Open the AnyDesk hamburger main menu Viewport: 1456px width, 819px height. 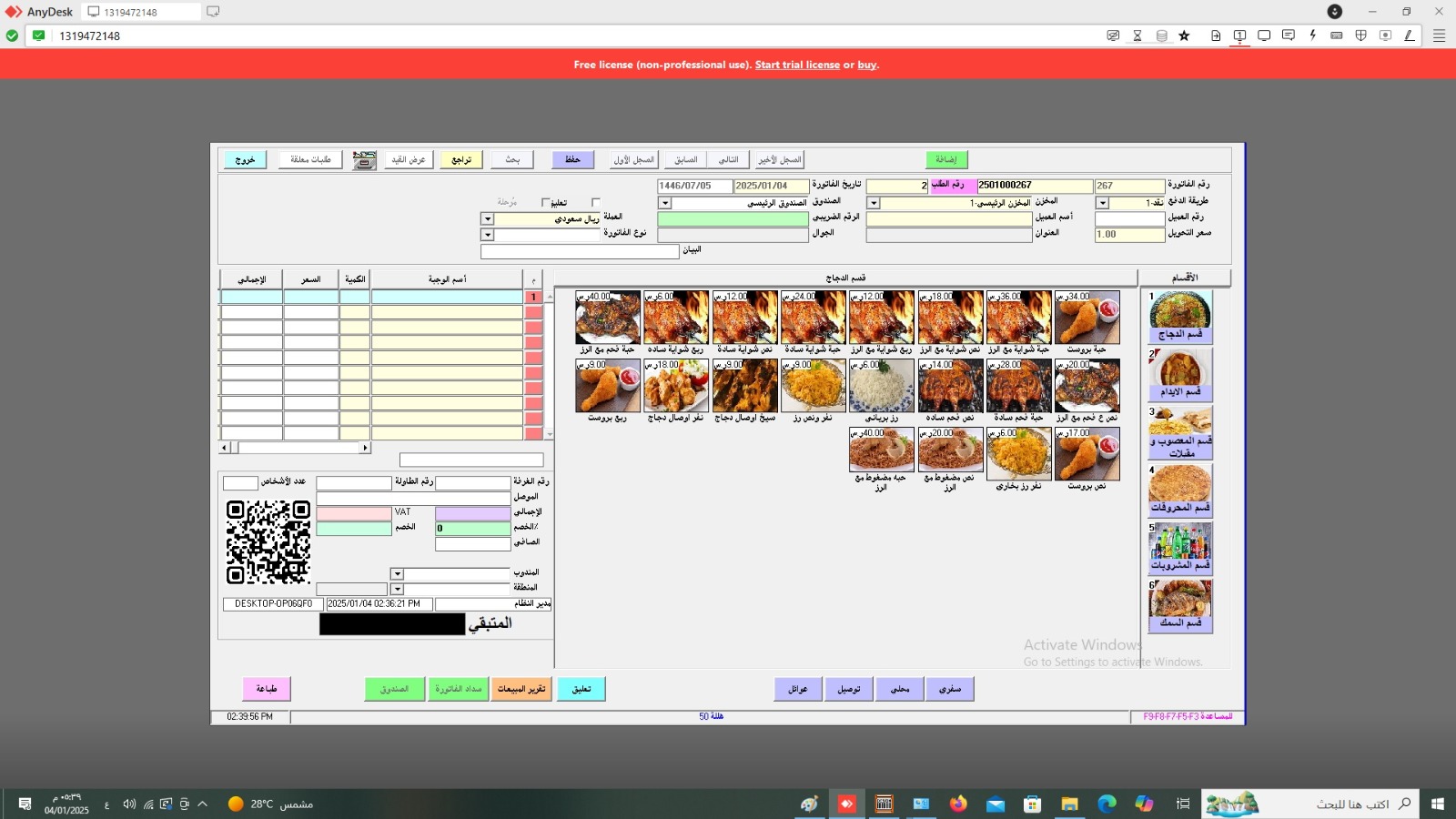point(1439,35)
